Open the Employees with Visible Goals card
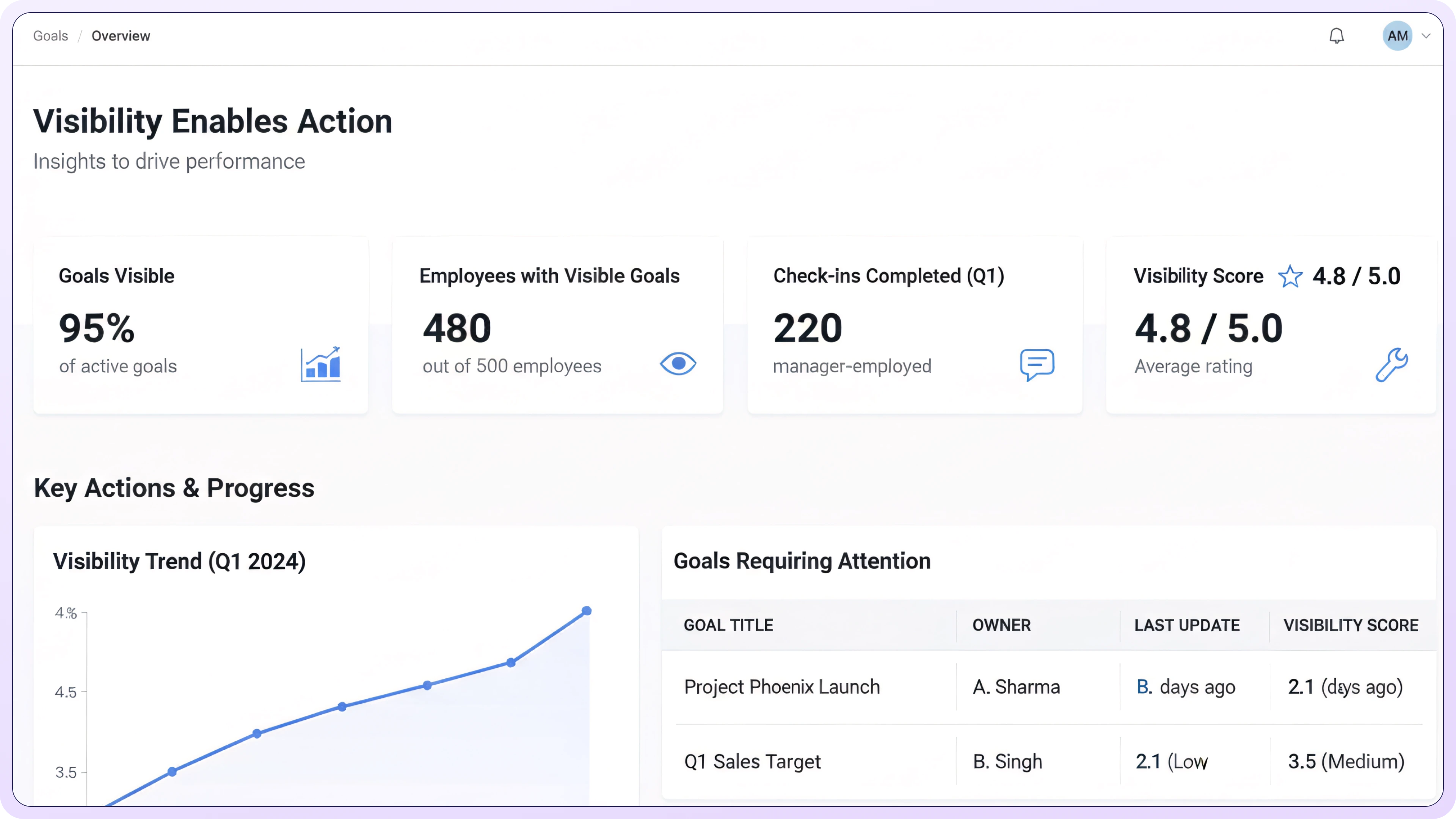 coord(557,325)
